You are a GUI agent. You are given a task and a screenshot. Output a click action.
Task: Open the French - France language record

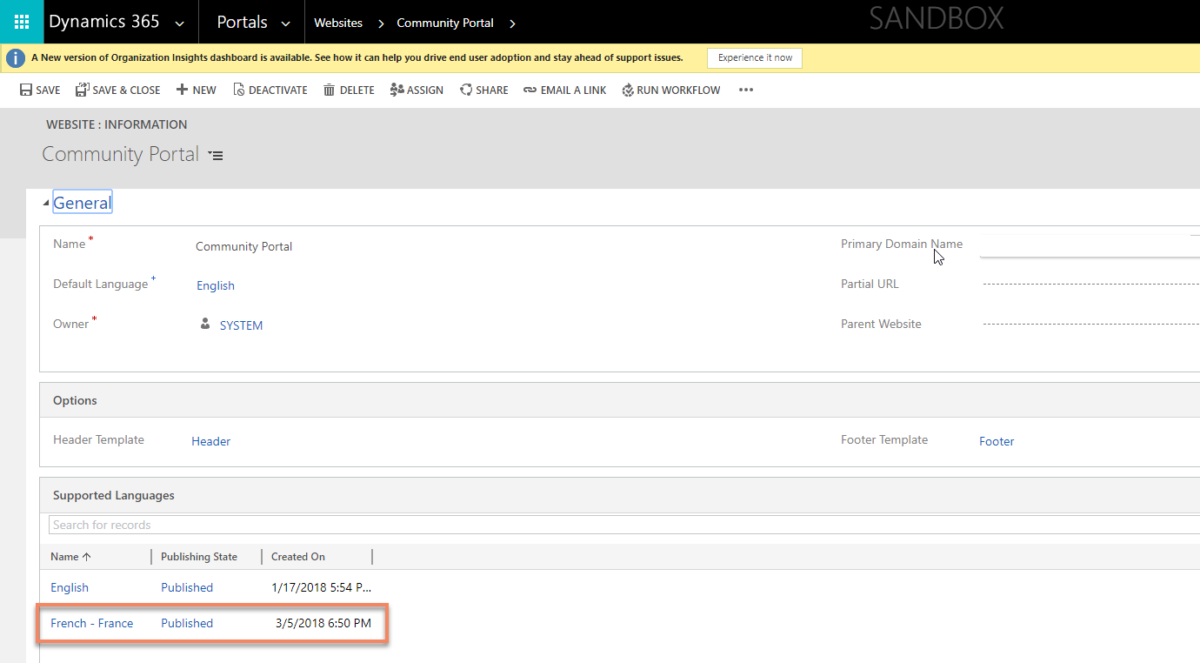92,623
